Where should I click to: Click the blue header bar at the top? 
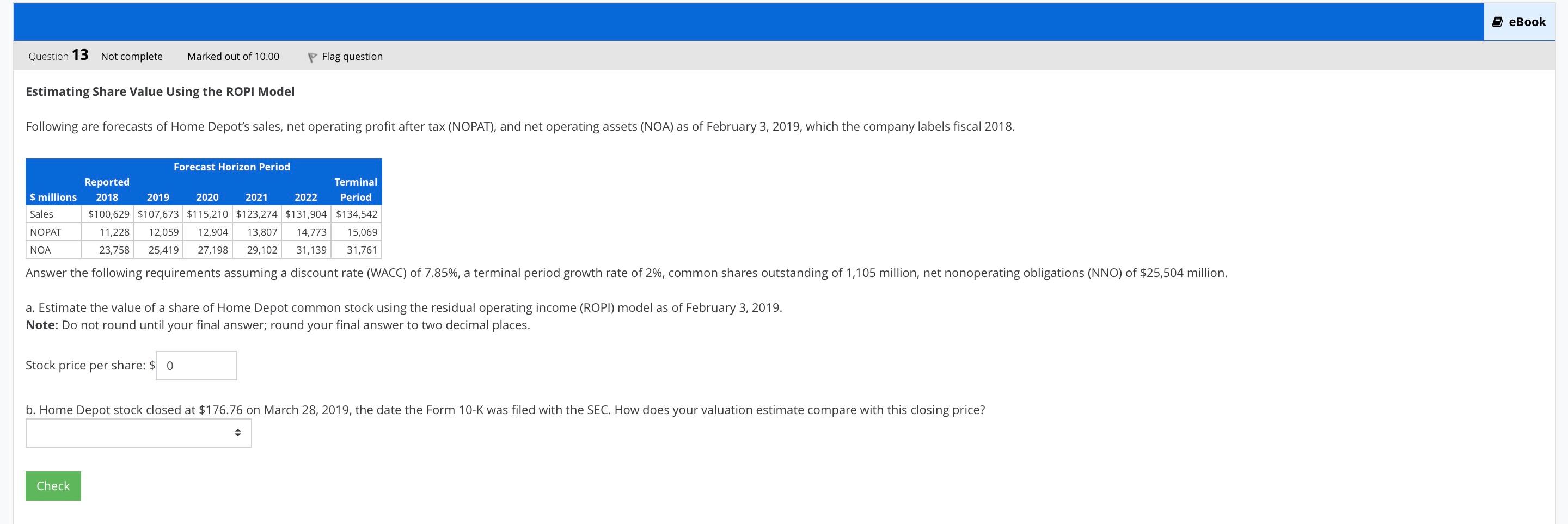[x=731, y=22]
